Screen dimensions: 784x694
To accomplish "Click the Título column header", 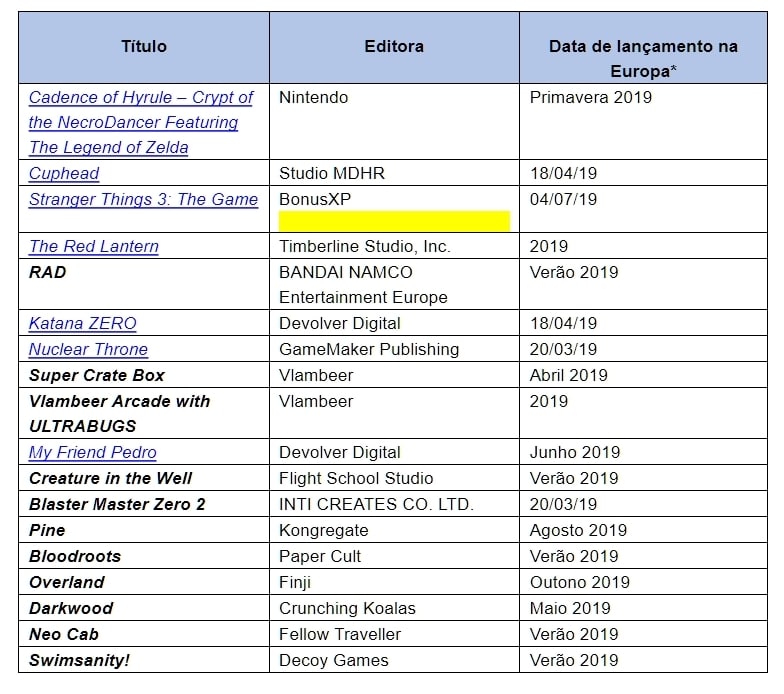I will [x=144, y=46].
